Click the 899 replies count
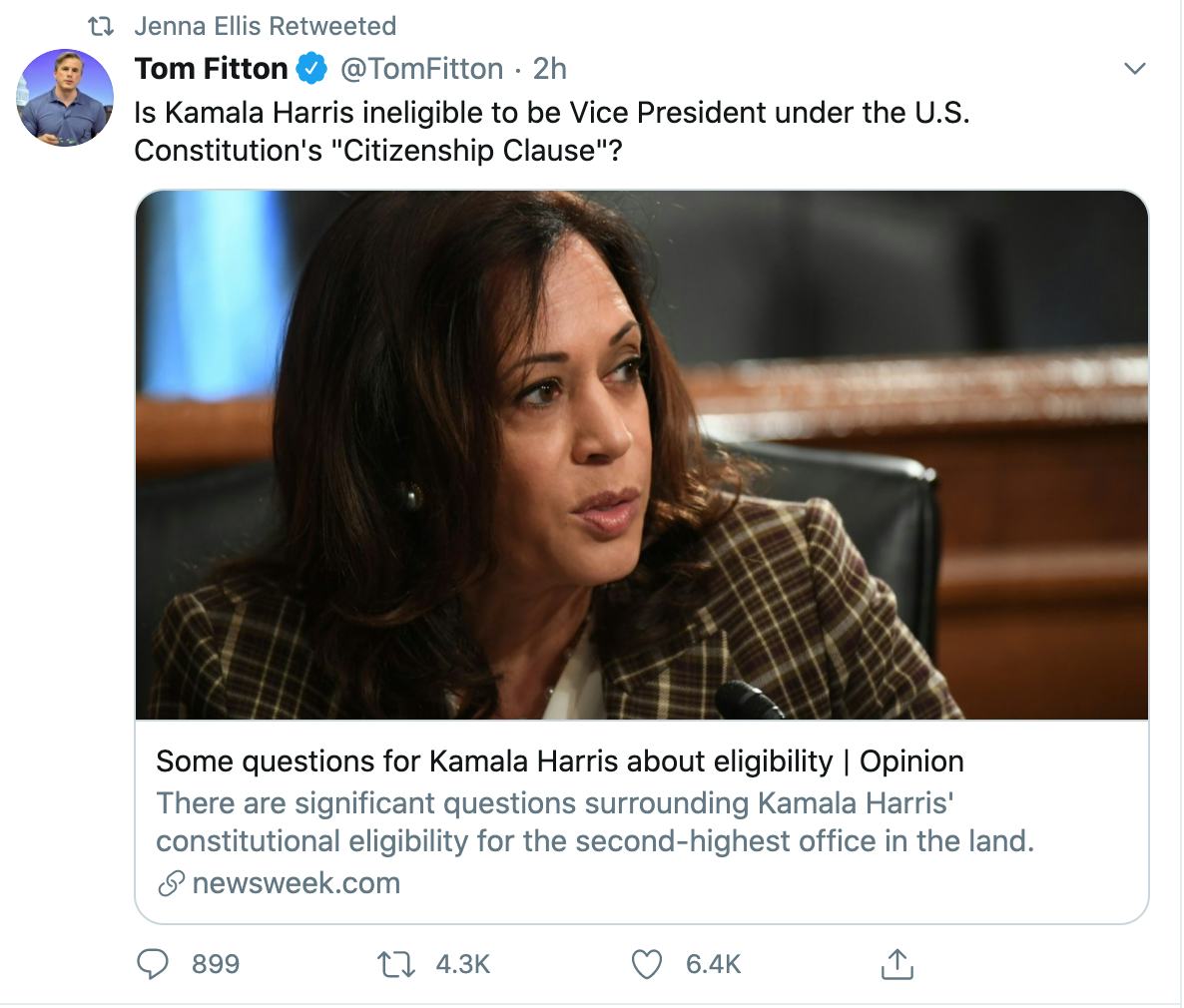 tap(216, 964)
